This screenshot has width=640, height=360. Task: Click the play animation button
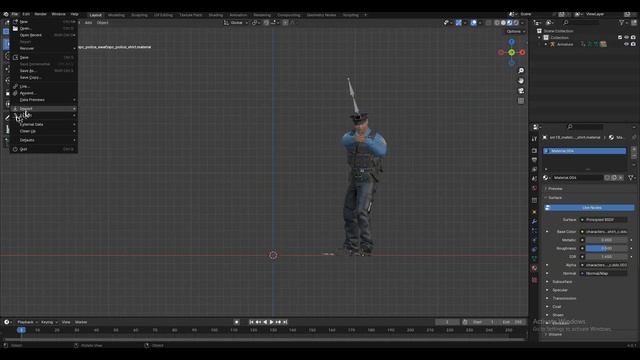click(271, 322)
